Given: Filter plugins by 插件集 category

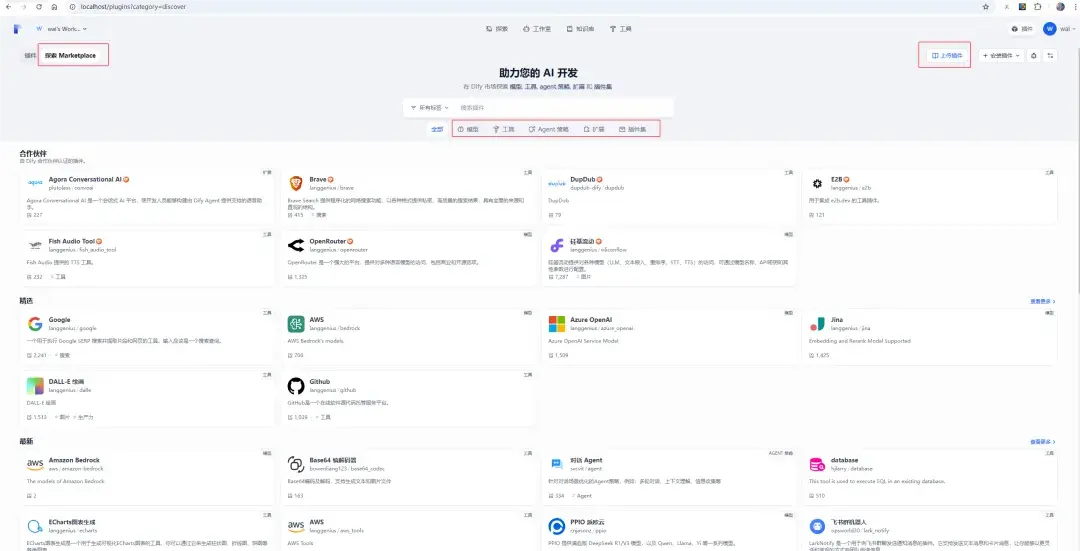Looking at the screenshot, I should click(632, 129).
